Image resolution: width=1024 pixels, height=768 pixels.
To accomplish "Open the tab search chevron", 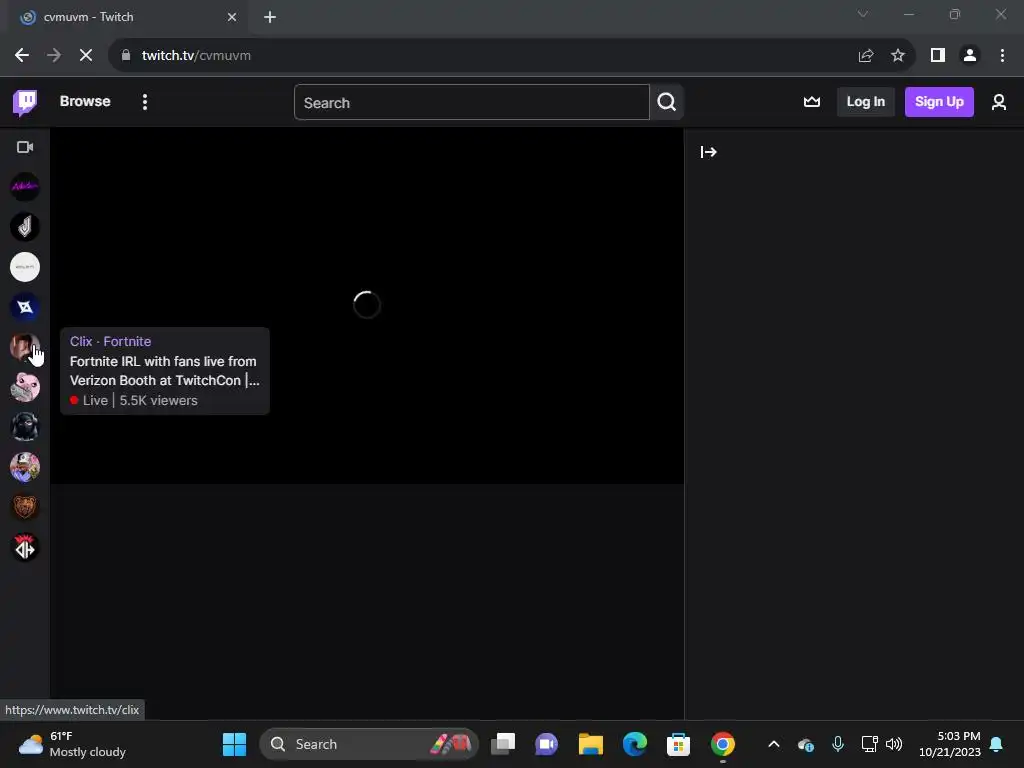I will (x=863, y=14).
